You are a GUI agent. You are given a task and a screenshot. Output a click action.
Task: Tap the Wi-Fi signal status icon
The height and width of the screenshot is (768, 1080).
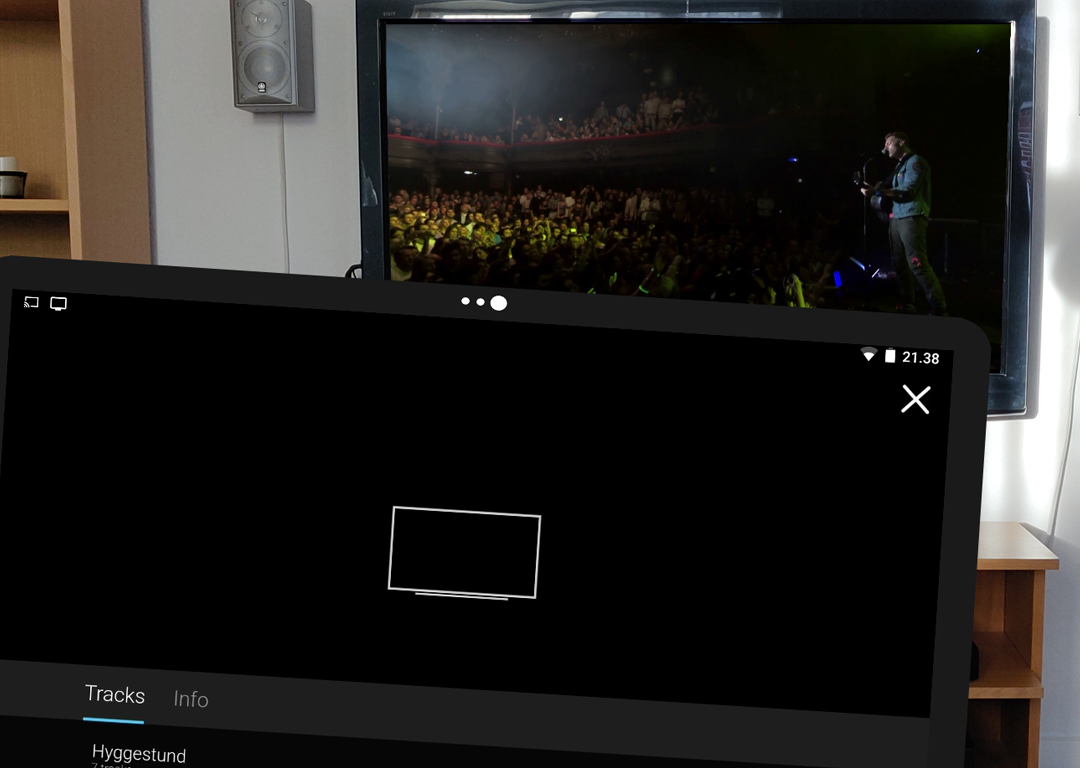click(869, 354)
